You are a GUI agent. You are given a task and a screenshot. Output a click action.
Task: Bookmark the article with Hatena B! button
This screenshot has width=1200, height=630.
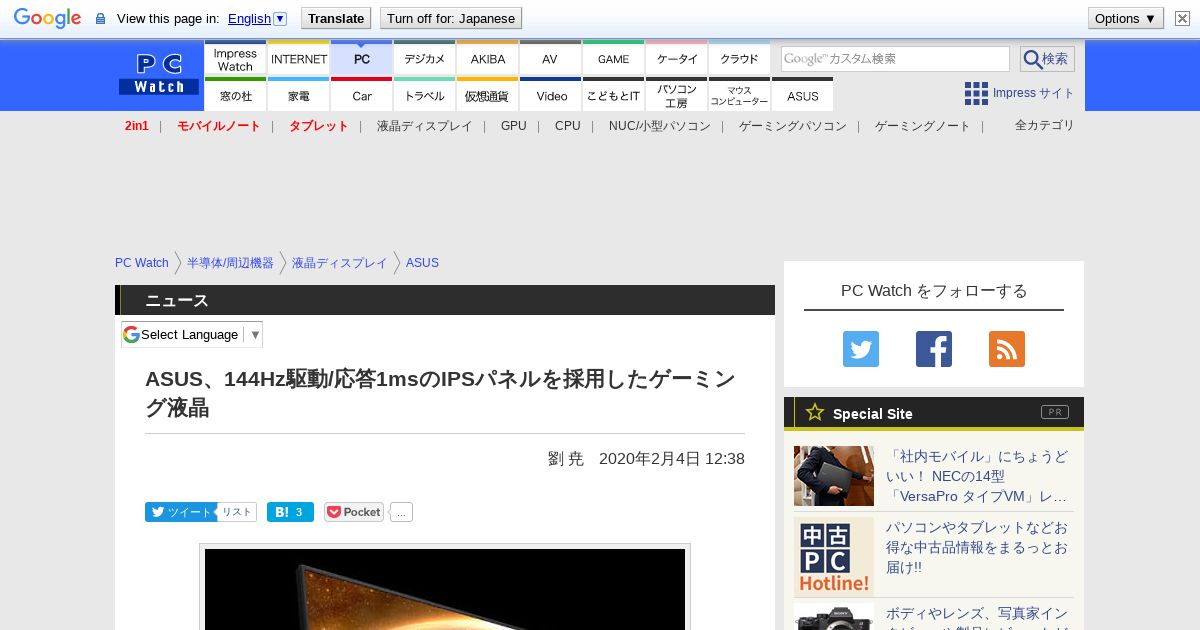[290, 512]
